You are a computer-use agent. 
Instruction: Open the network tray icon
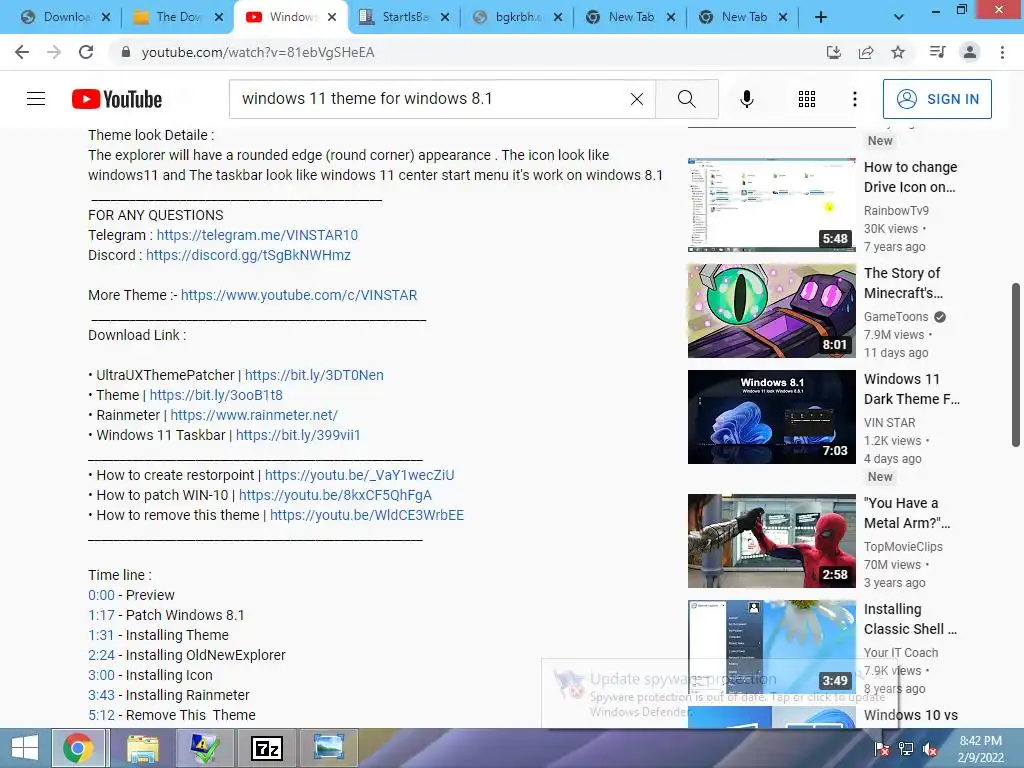tap(906, 749)
